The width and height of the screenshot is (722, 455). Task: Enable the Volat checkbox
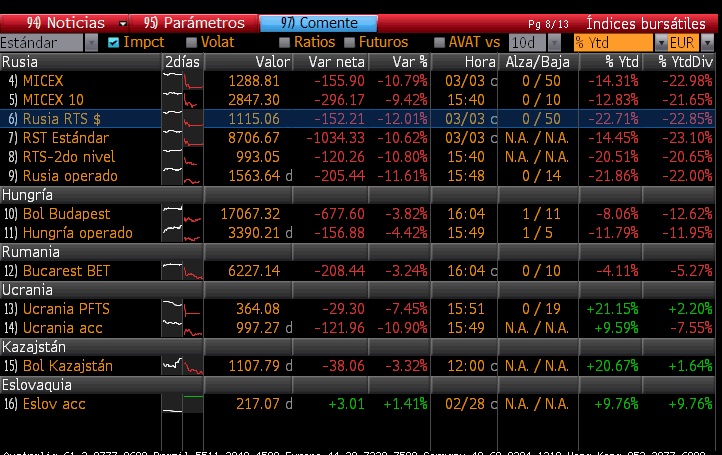click(x=192, y=43)
